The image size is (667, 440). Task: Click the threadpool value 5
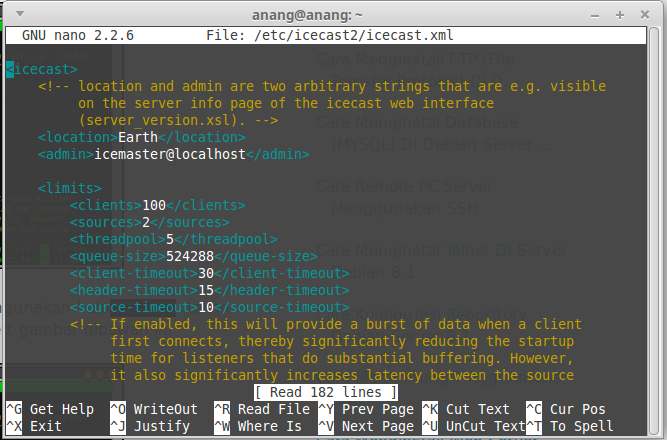170,240
